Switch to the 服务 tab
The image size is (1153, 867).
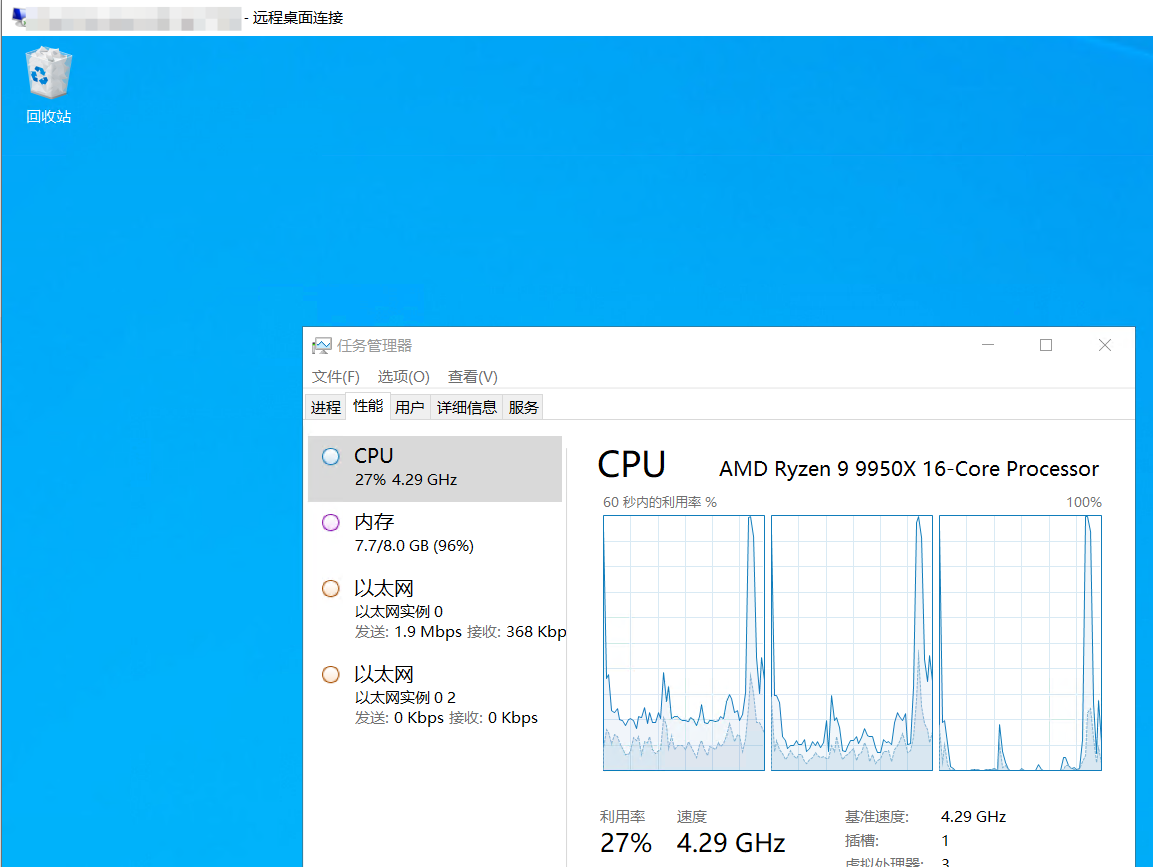(523, 407)
